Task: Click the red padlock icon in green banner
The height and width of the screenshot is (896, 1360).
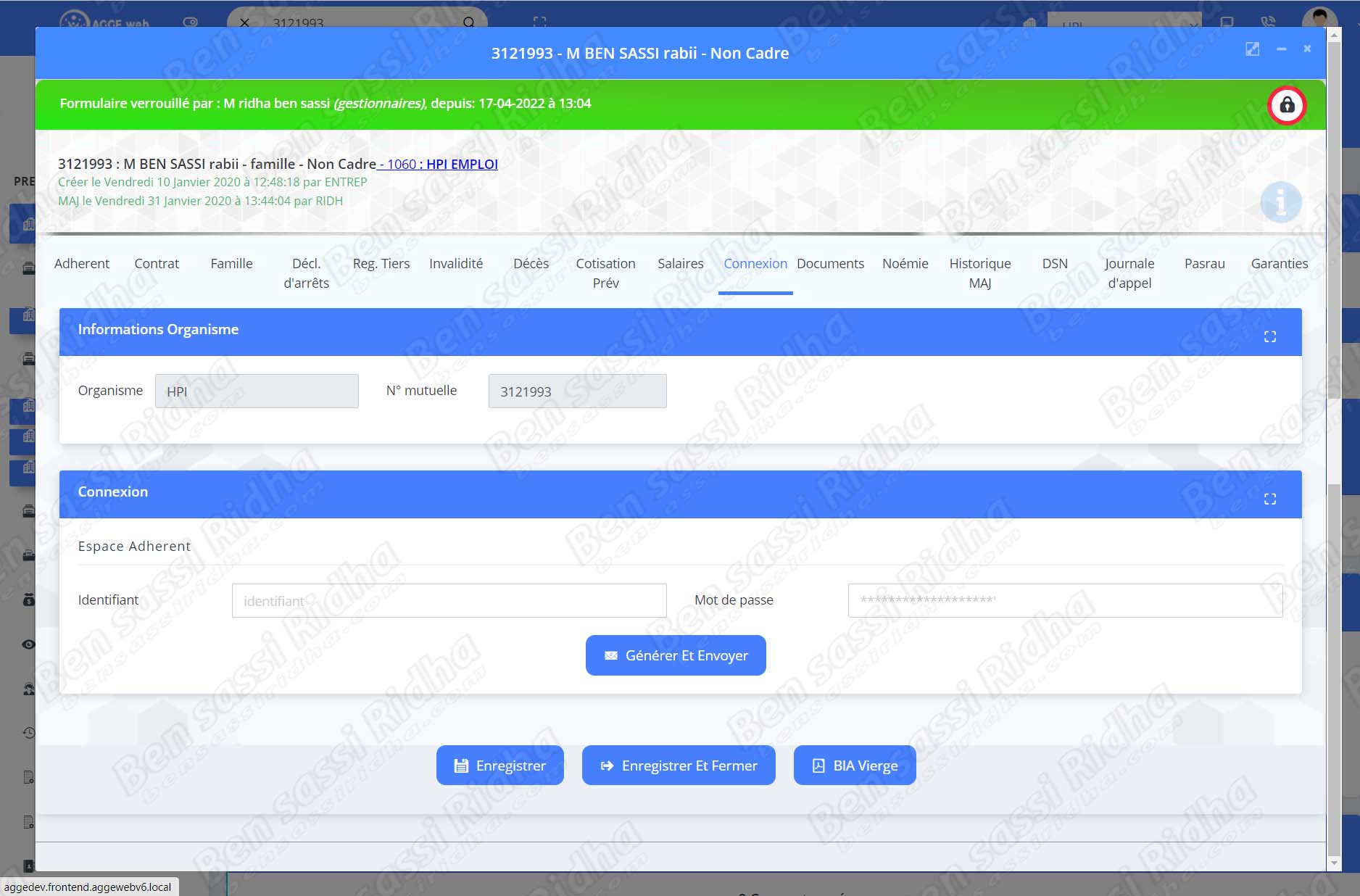Action: (x=1286, y=105)
